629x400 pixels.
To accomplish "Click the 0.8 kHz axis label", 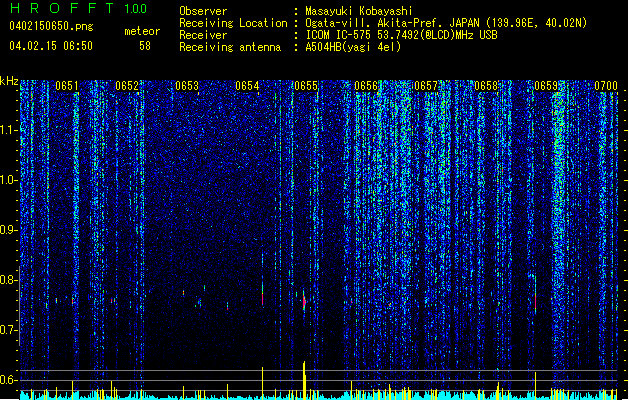I will [9, 280].
